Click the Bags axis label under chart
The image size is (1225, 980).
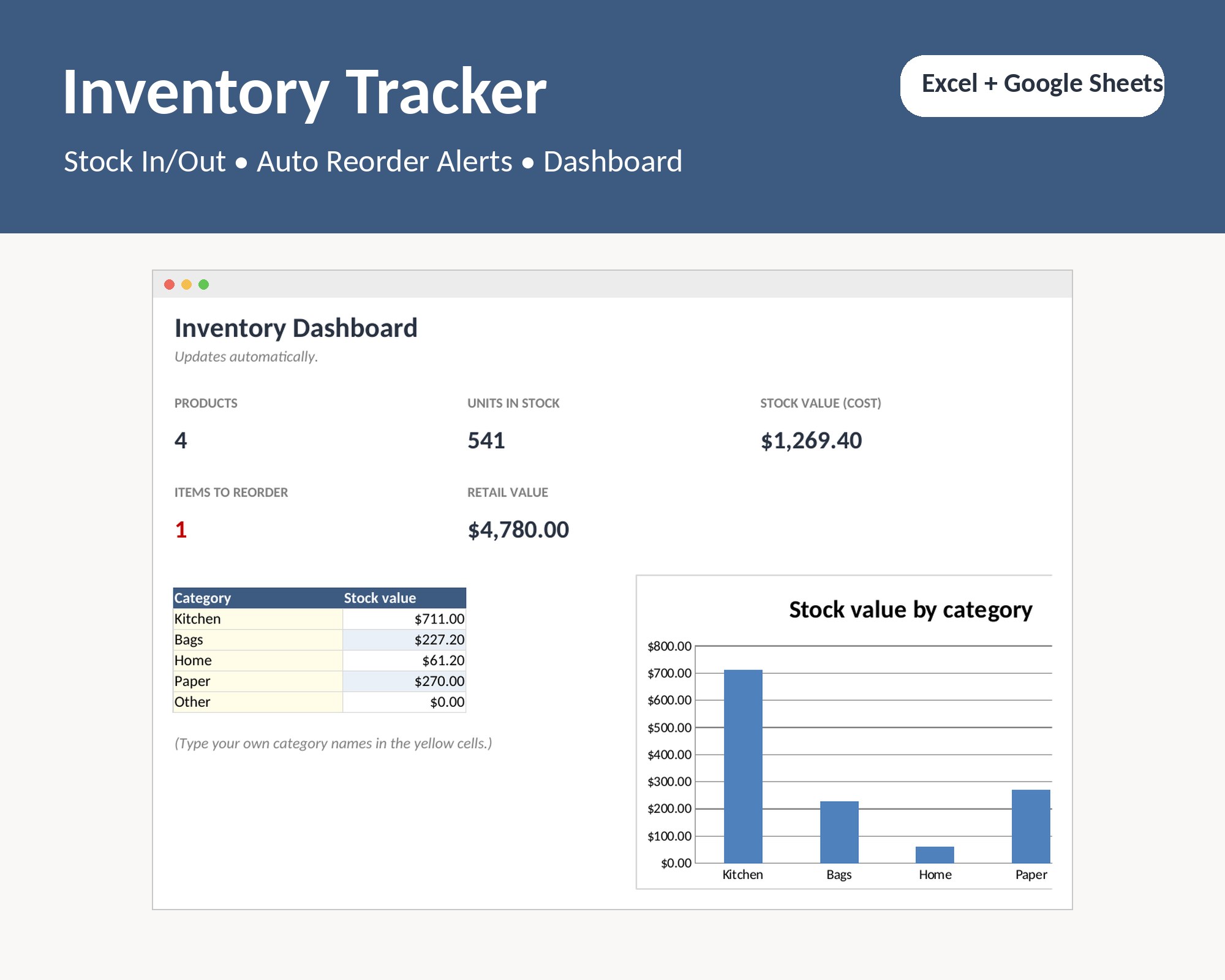click(x=839, y=875)
